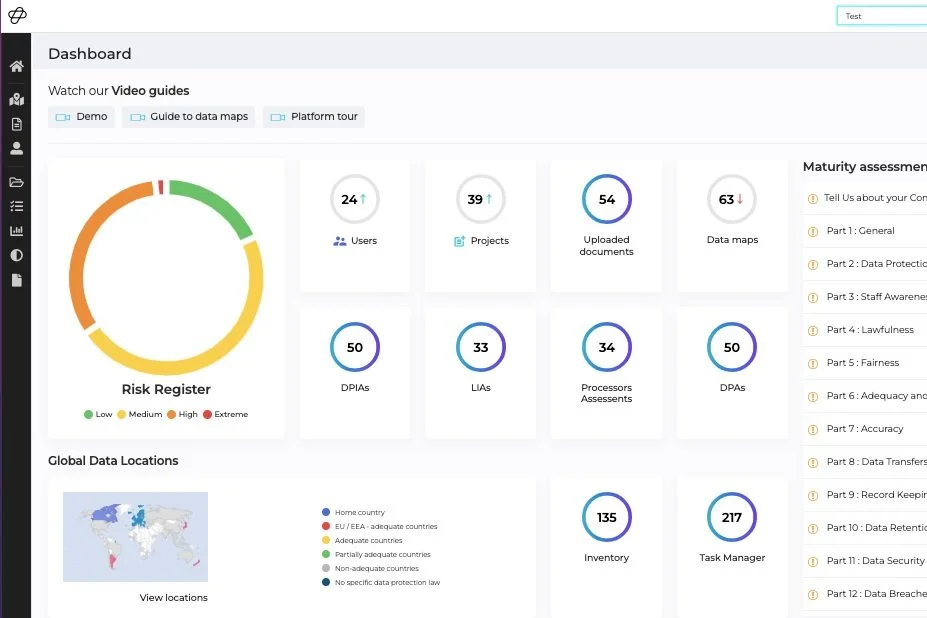Select Part 7 : Accuracy assessment item
927x618 pixels.
coord(866,429)
